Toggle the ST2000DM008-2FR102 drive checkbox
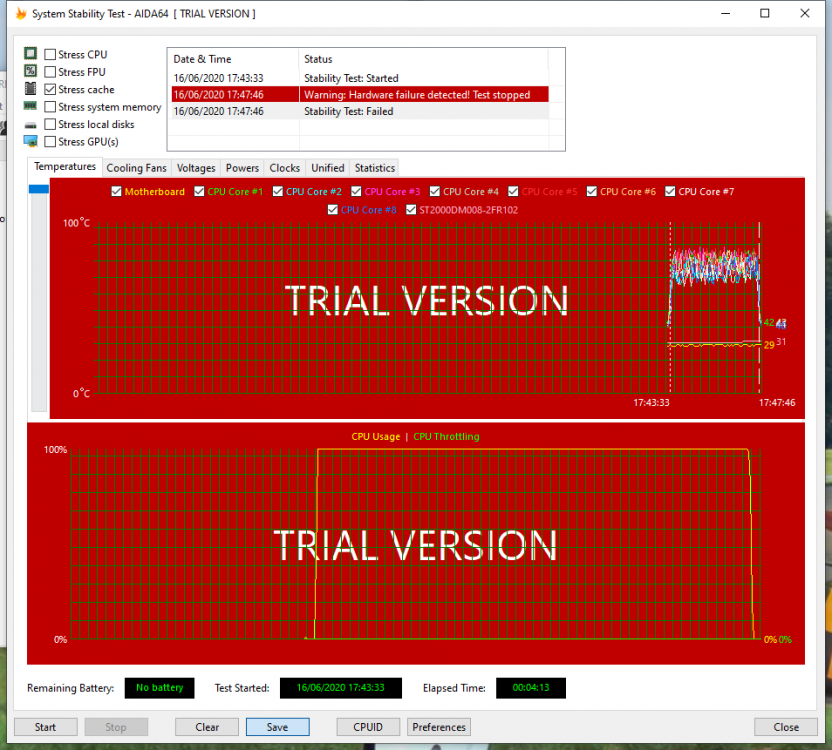This screenshot has height=750, width=832. click(x=412, y=209)
